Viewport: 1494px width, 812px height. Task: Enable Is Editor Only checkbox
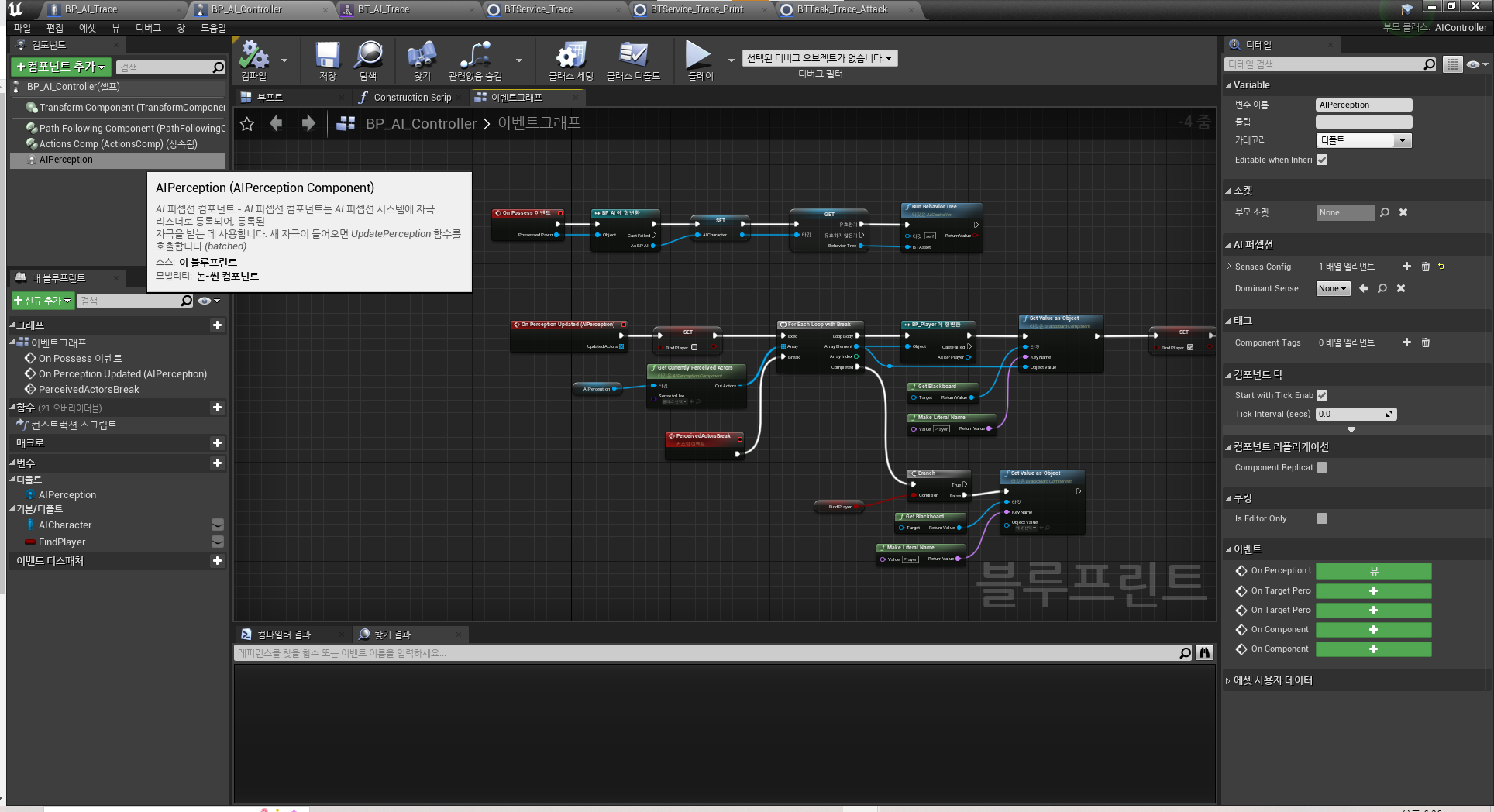[1322, 518]
